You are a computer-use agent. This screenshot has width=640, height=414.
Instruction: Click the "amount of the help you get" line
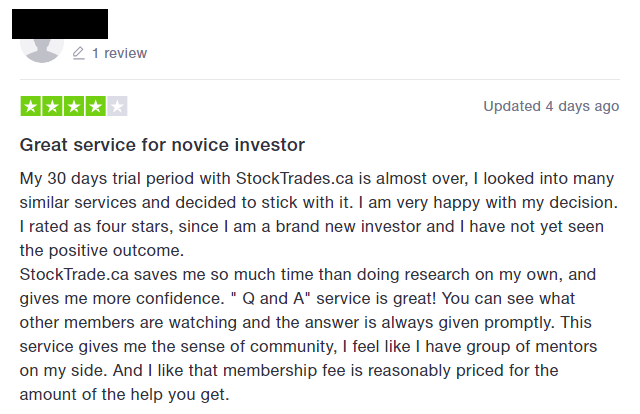(124, 393)
